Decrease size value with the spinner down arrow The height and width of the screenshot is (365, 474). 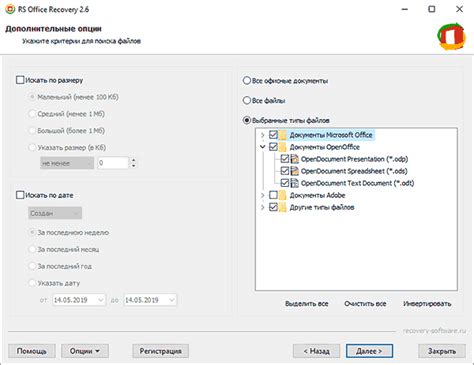click(133, 166)
